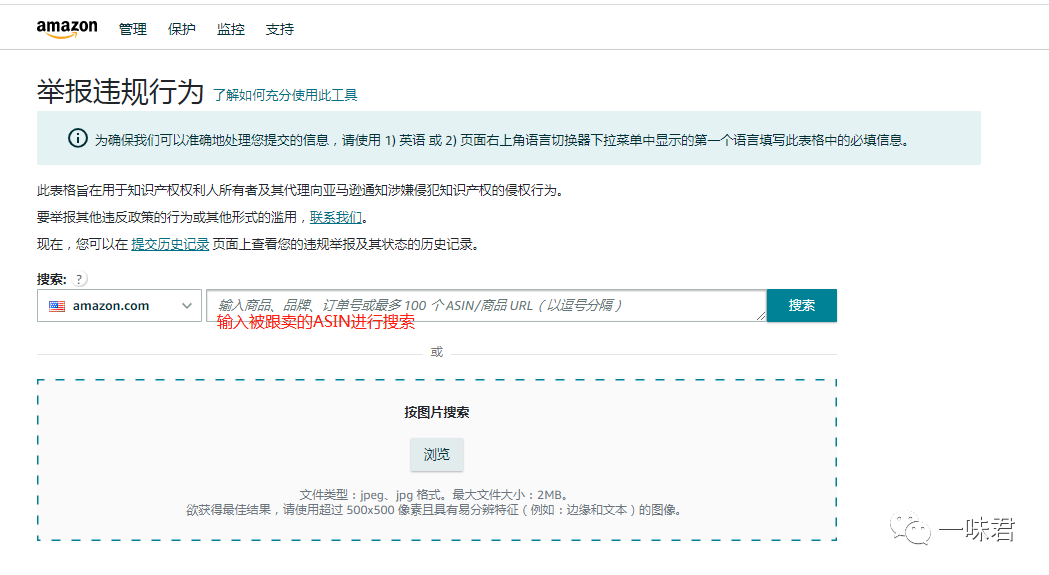Open the 管理 menu

point(132,29)
